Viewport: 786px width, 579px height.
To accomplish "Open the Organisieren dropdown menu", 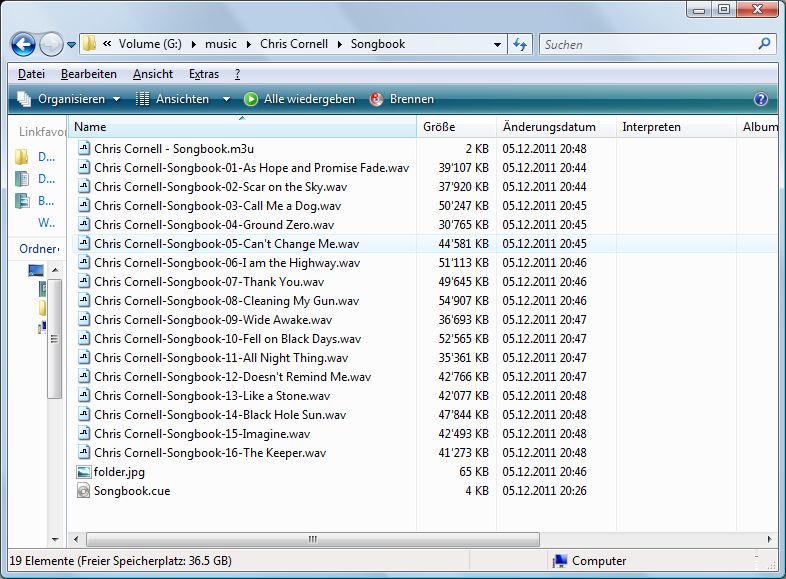I will tap(68, 99).
